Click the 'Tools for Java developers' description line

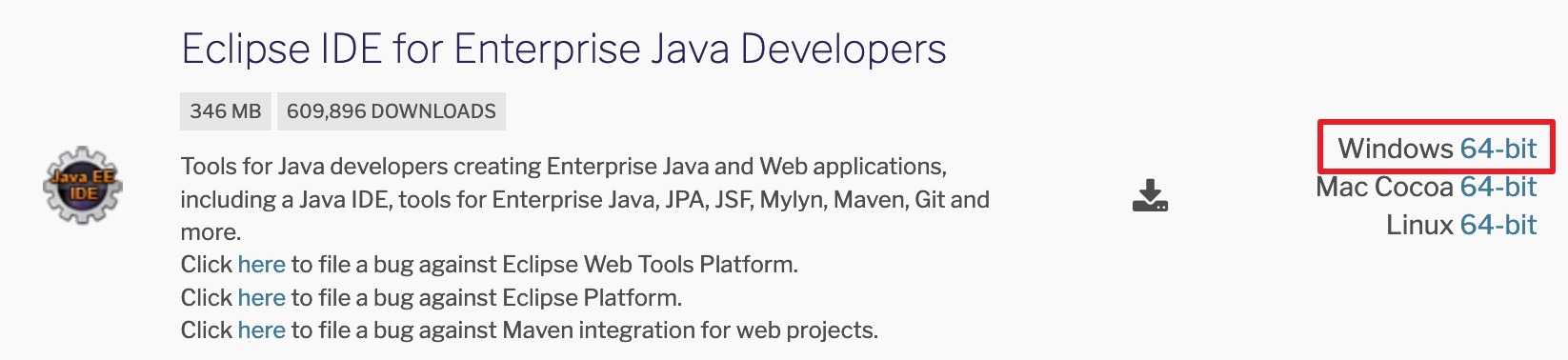pyautogui.click(x=564, y=167)
